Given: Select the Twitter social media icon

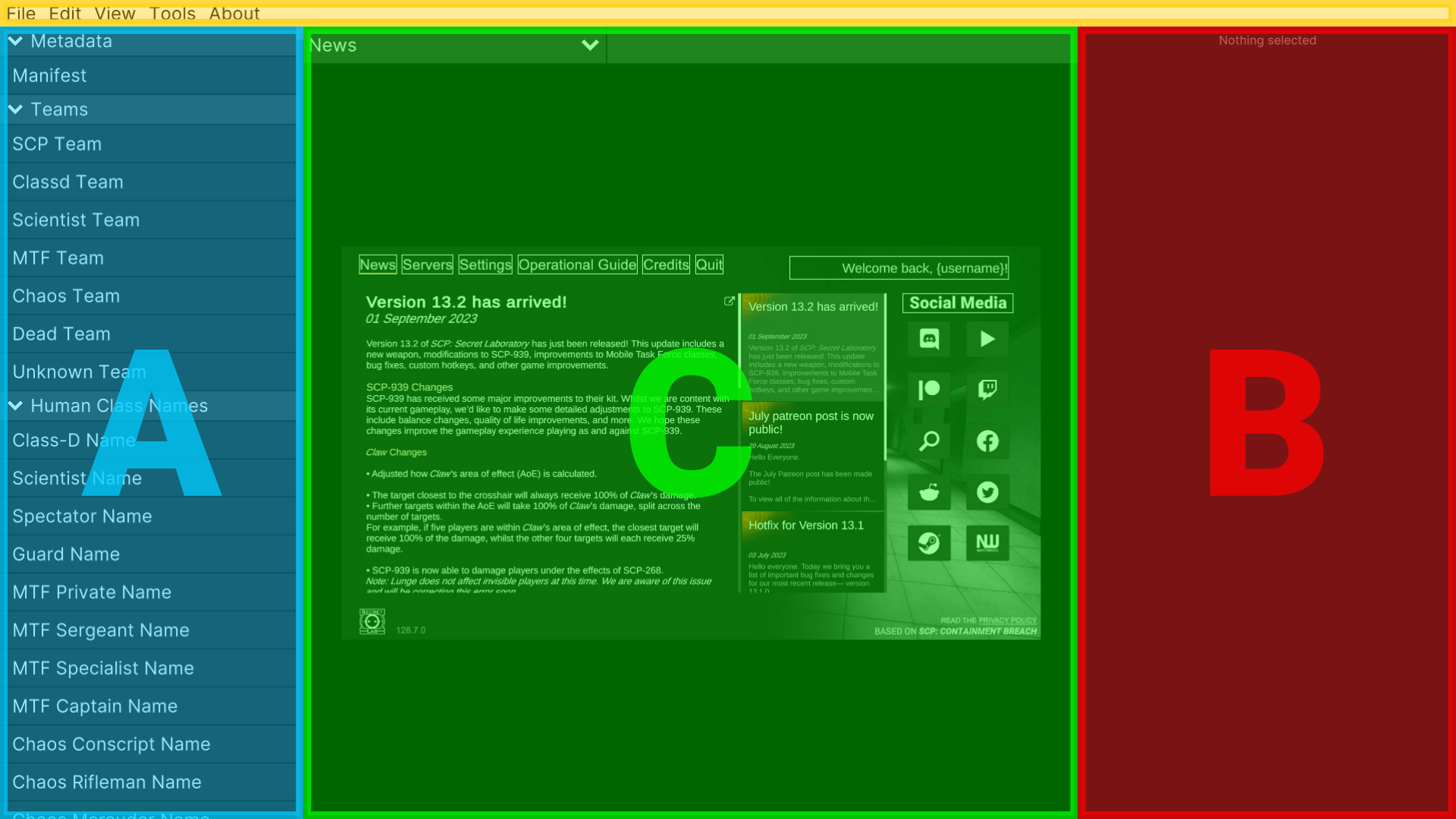Looking at the screenshot, I should (987, 491).
